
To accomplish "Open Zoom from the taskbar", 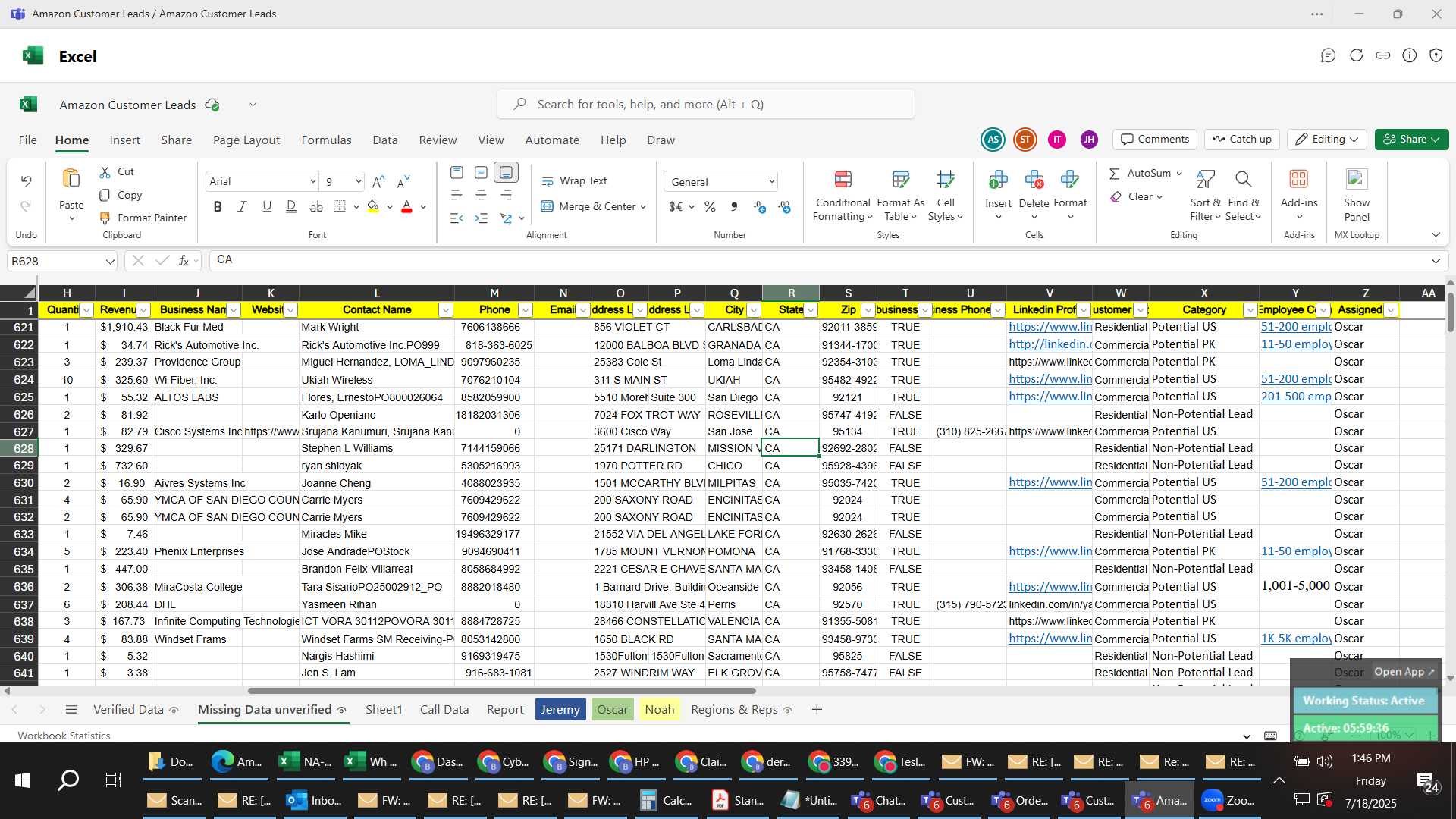I will coord(1228,801).
